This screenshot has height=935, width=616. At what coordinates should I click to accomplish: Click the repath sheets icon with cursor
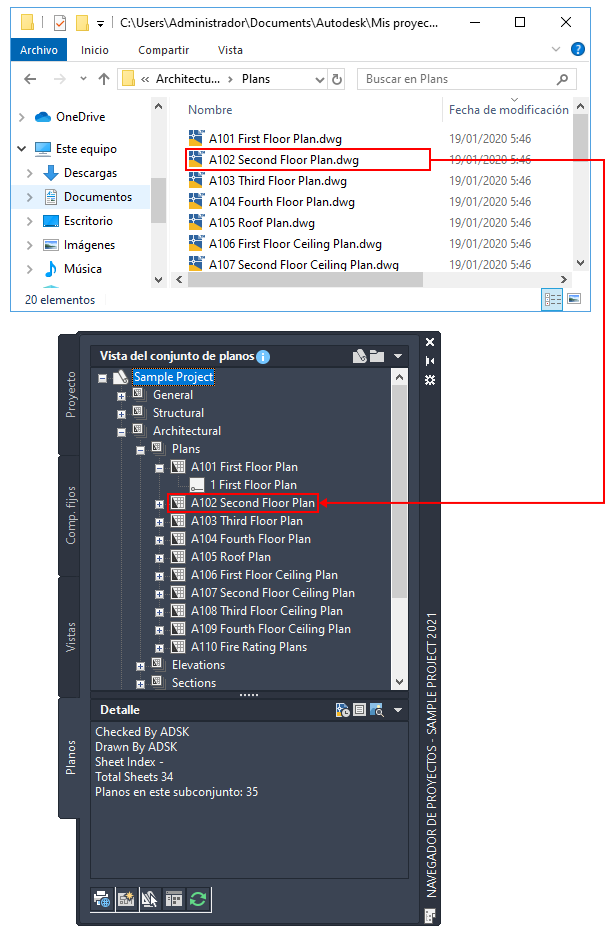[150, 899]
